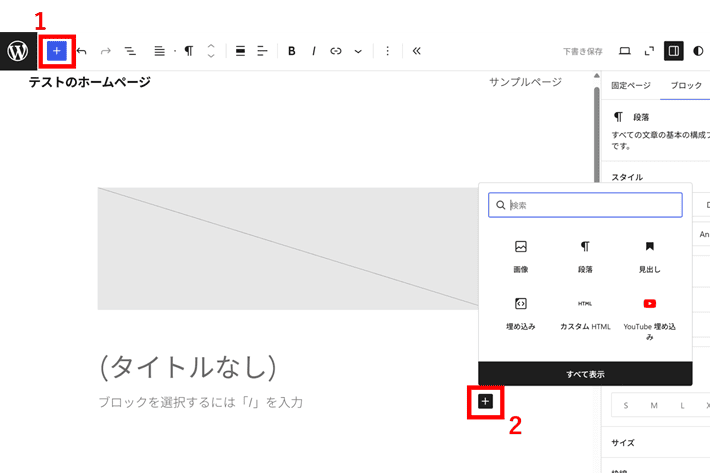Redo the last undone change

point(106,51)
